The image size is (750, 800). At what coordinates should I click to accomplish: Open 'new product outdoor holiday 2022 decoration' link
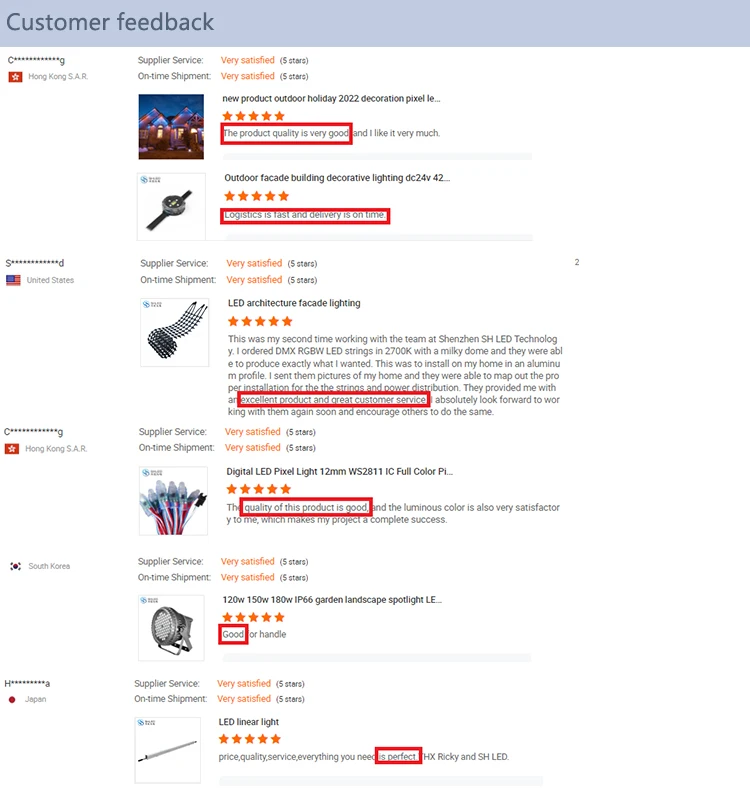pyautogui.click(x=331, y=98)
